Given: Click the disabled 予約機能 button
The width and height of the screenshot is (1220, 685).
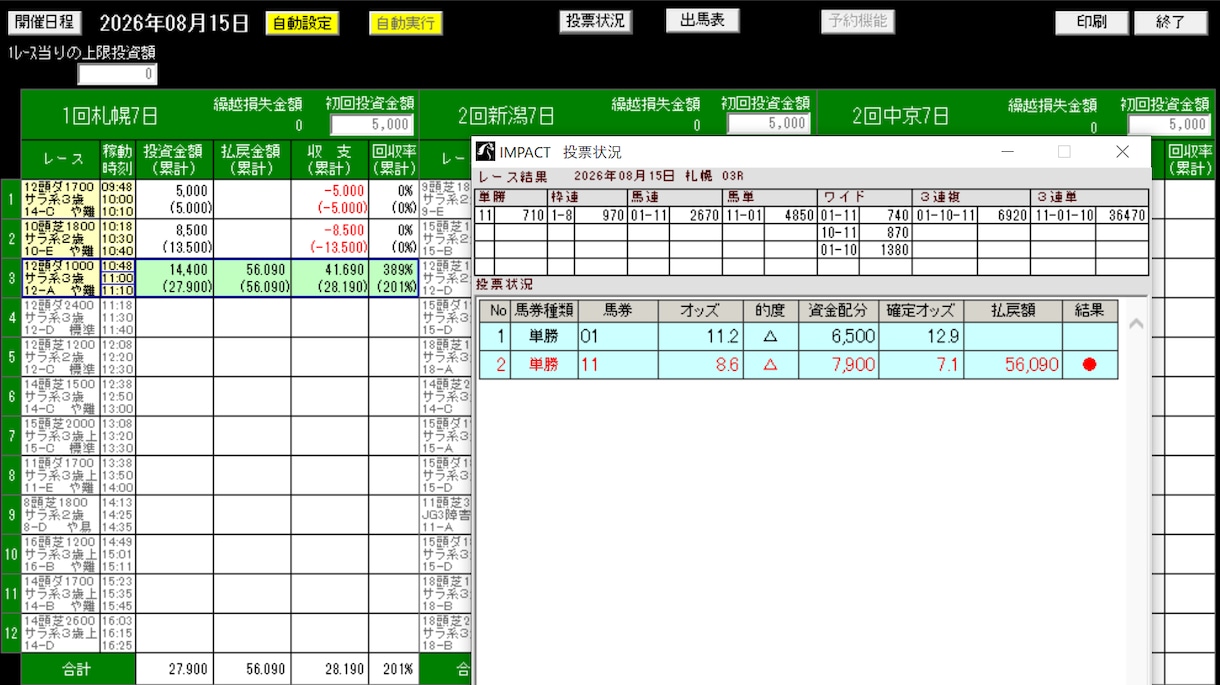Looking at the screenshot, I should [x=858, y=21].
